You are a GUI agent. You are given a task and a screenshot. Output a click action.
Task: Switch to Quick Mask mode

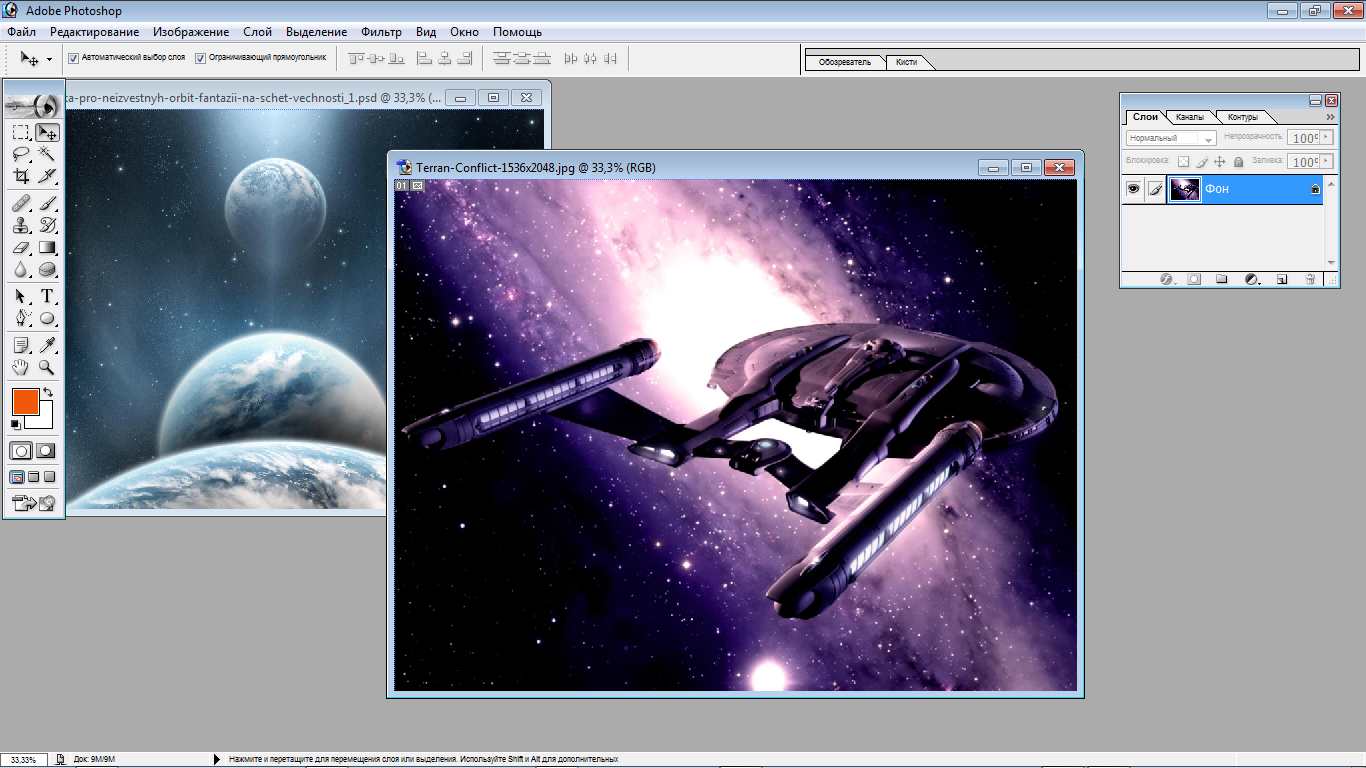(46, 451)
